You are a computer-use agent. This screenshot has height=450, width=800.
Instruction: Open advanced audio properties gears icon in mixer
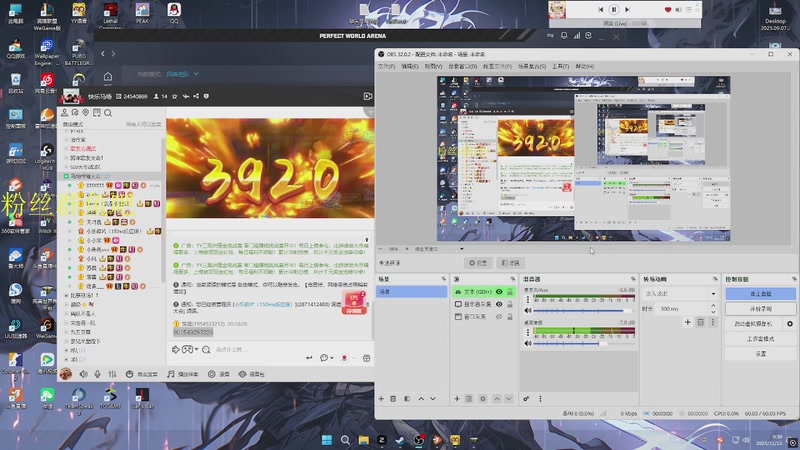[x=526, y=398]
